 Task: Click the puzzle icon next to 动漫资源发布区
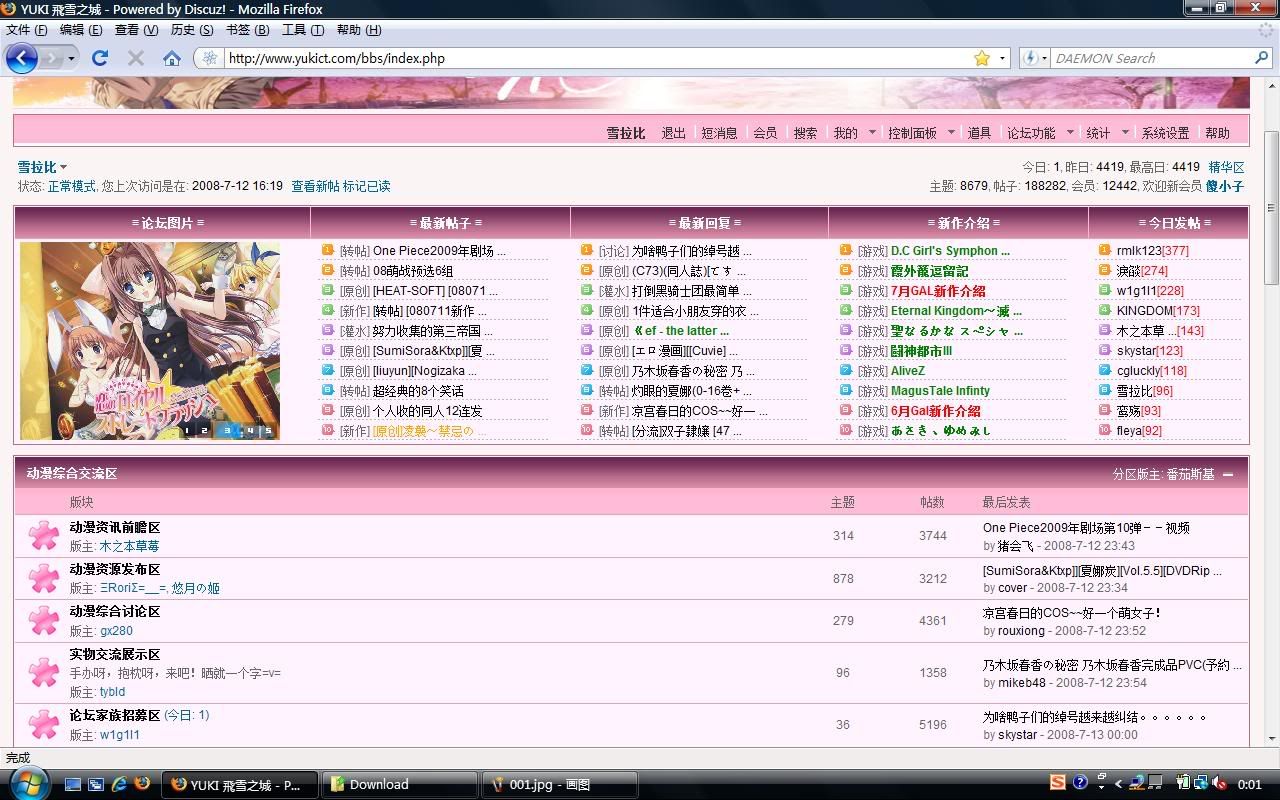[43, 578]
